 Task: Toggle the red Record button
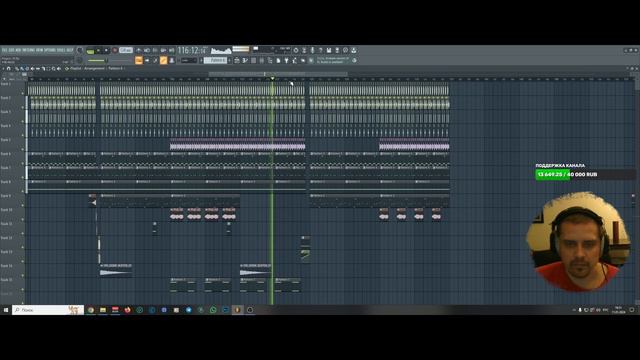point(115,50)
